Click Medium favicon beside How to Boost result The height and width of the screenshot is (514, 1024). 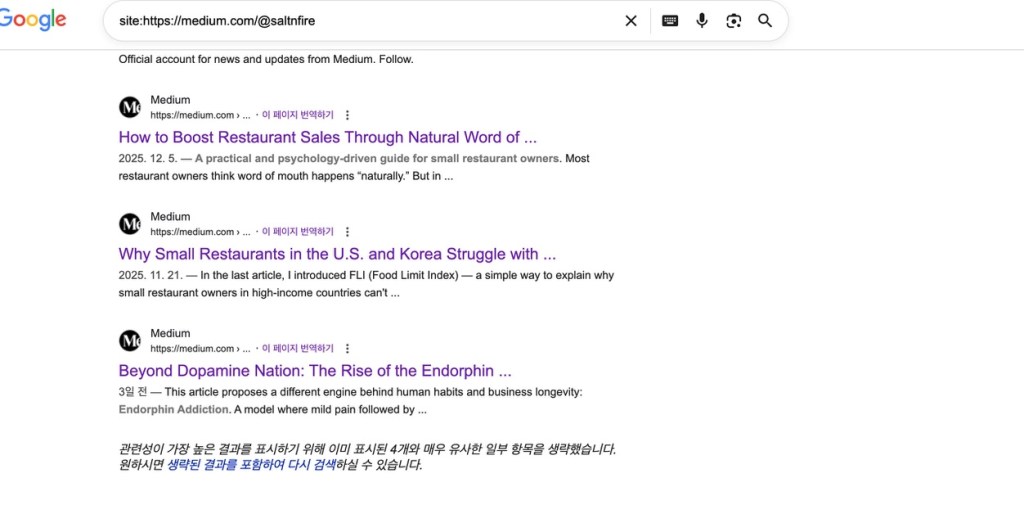pos(130,107)
